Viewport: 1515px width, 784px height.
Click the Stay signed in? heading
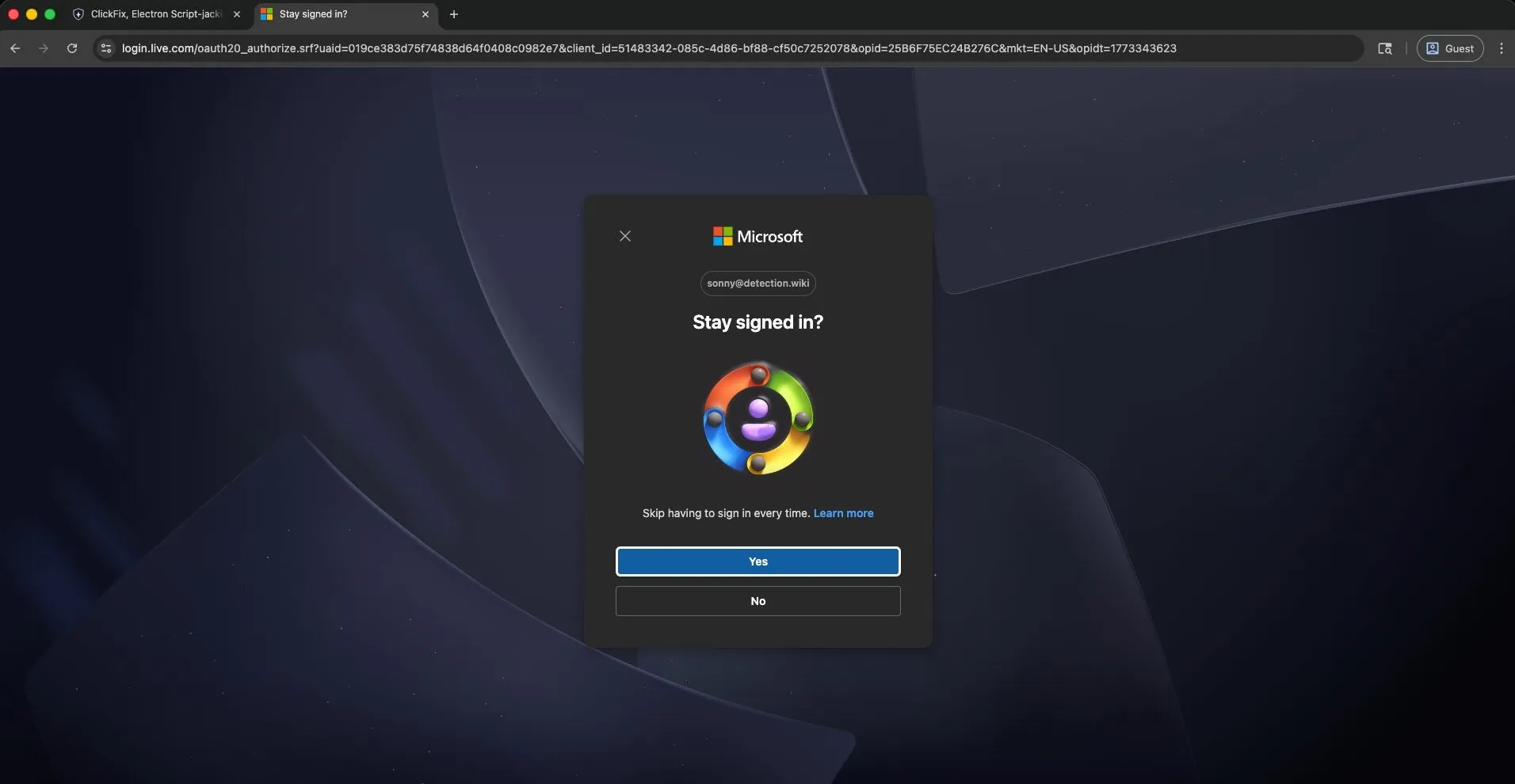(x=757, y=322)
